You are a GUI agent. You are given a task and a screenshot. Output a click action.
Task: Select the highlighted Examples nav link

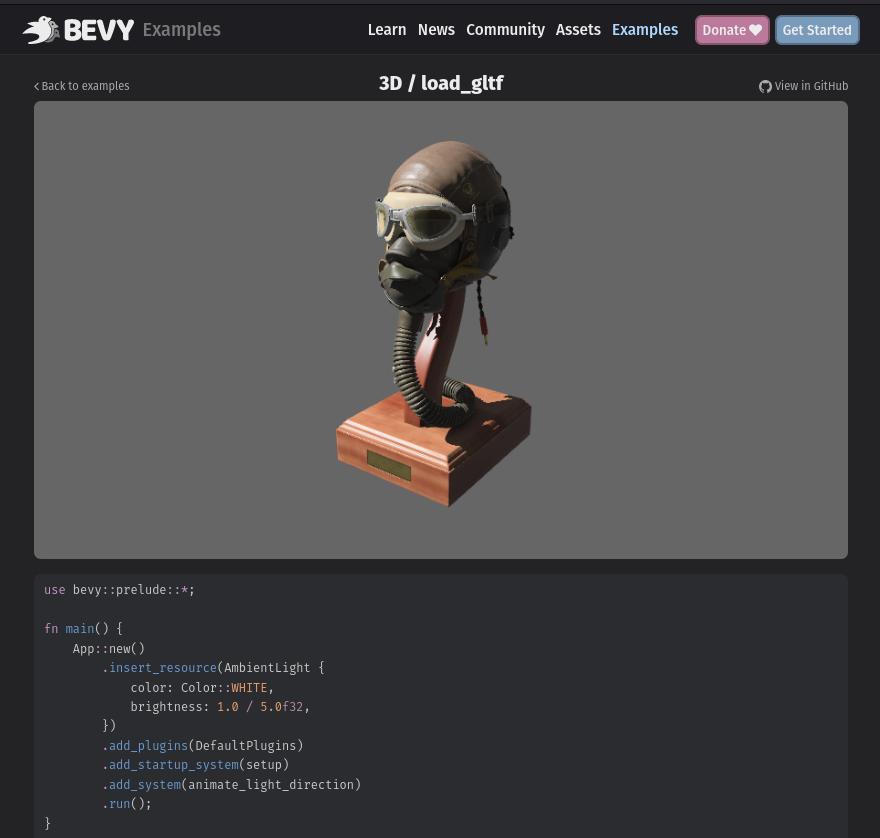644,30
